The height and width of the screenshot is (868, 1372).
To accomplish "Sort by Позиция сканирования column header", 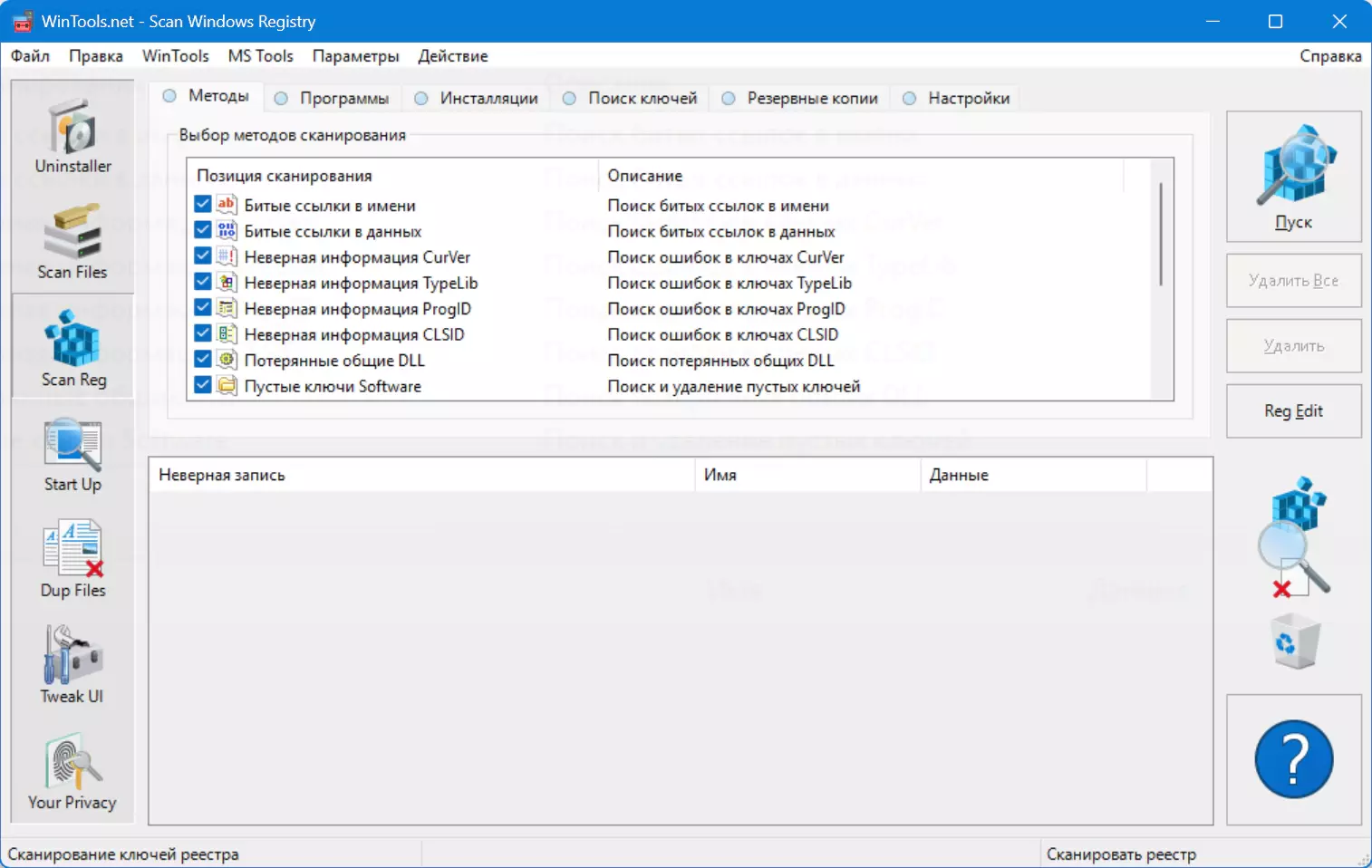I will tap(392, 176).
